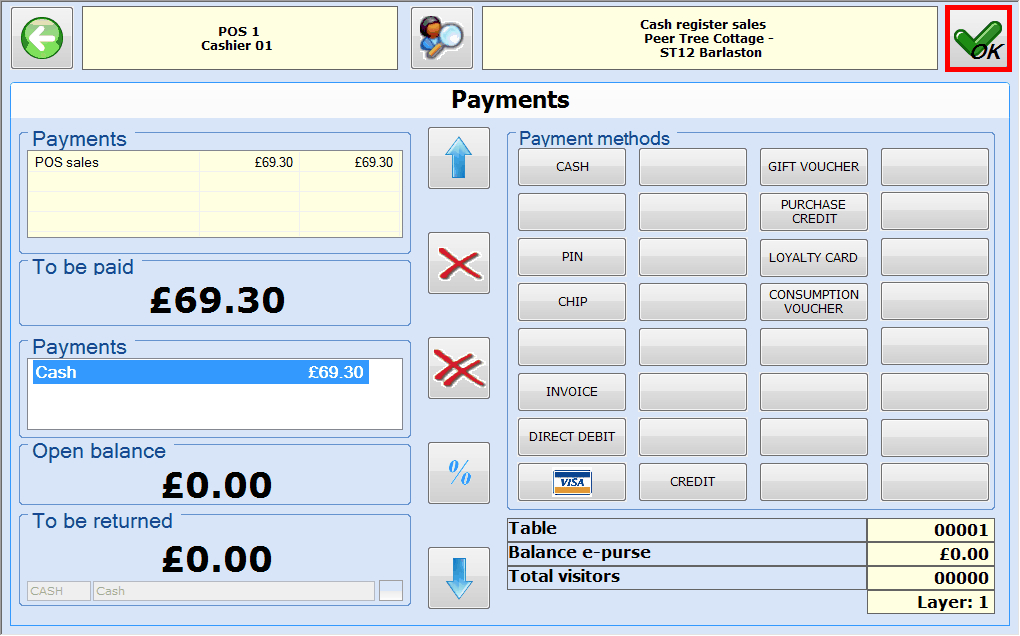This screenshot has height=636, width=1020.
Task: Open the small box beside the Cash return field
Action: [391, 591]
